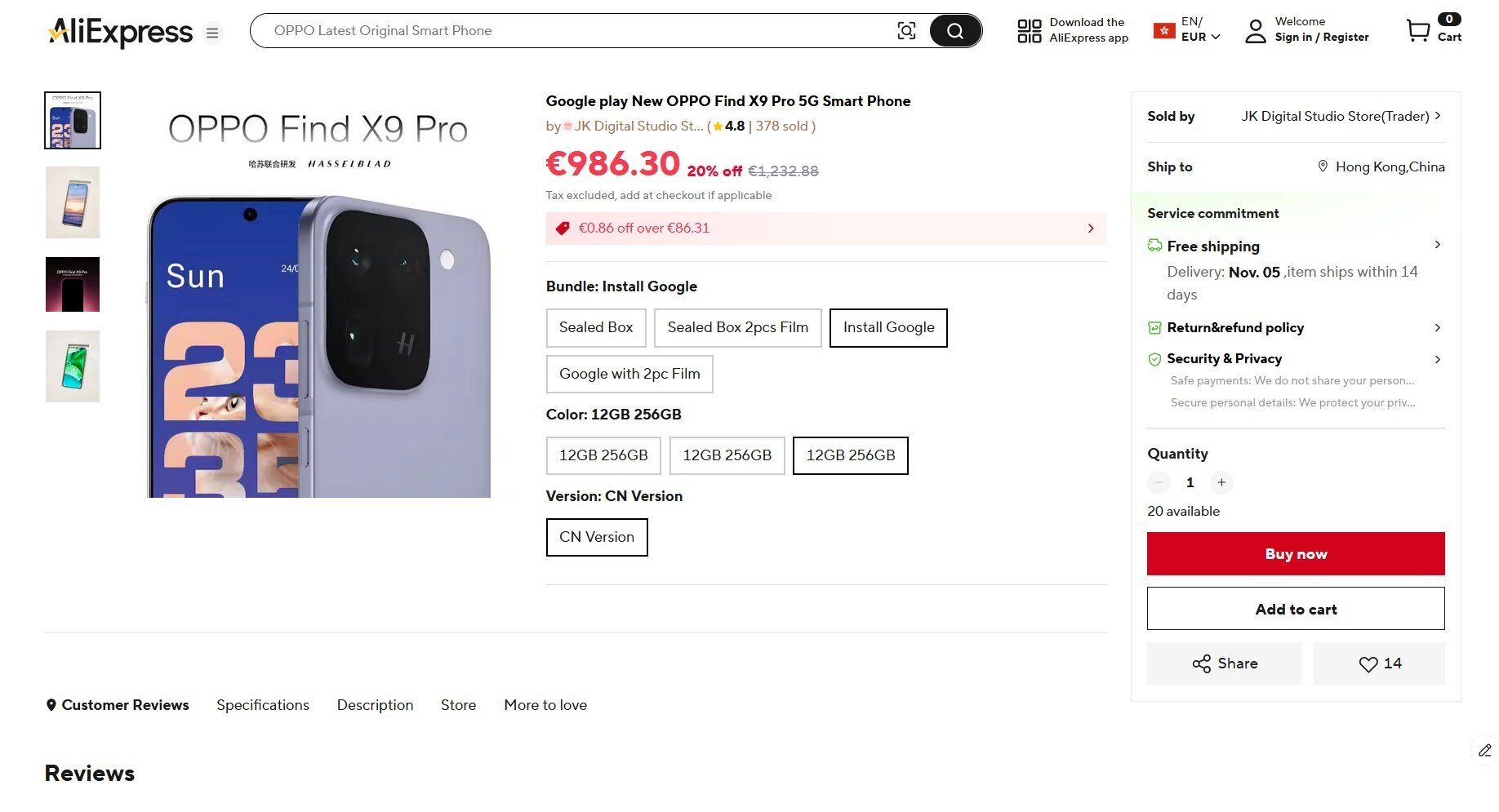Open the shopping cart icon
The width and height of the screenshot is (1499, 812).
pos(1418,31)
